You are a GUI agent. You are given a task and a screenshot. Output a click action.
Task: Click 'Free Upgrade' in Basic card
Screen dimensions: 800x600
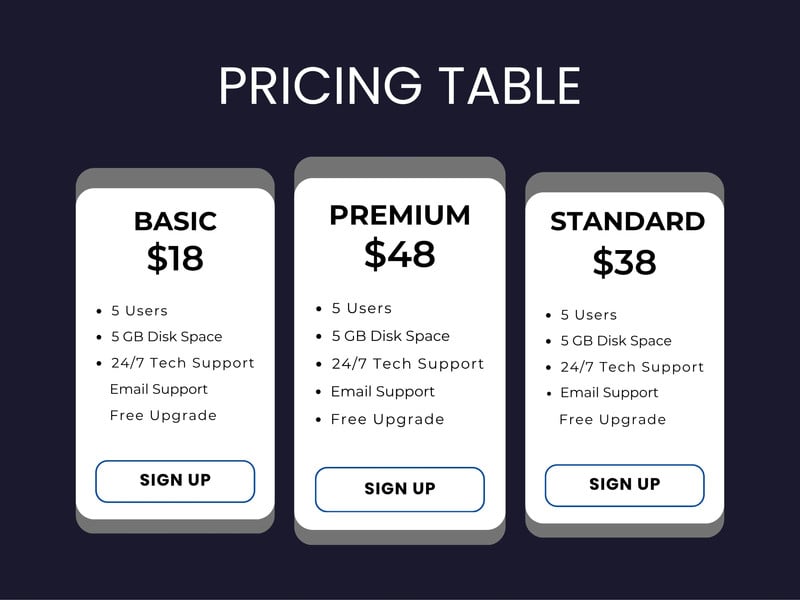coord(163,415)
